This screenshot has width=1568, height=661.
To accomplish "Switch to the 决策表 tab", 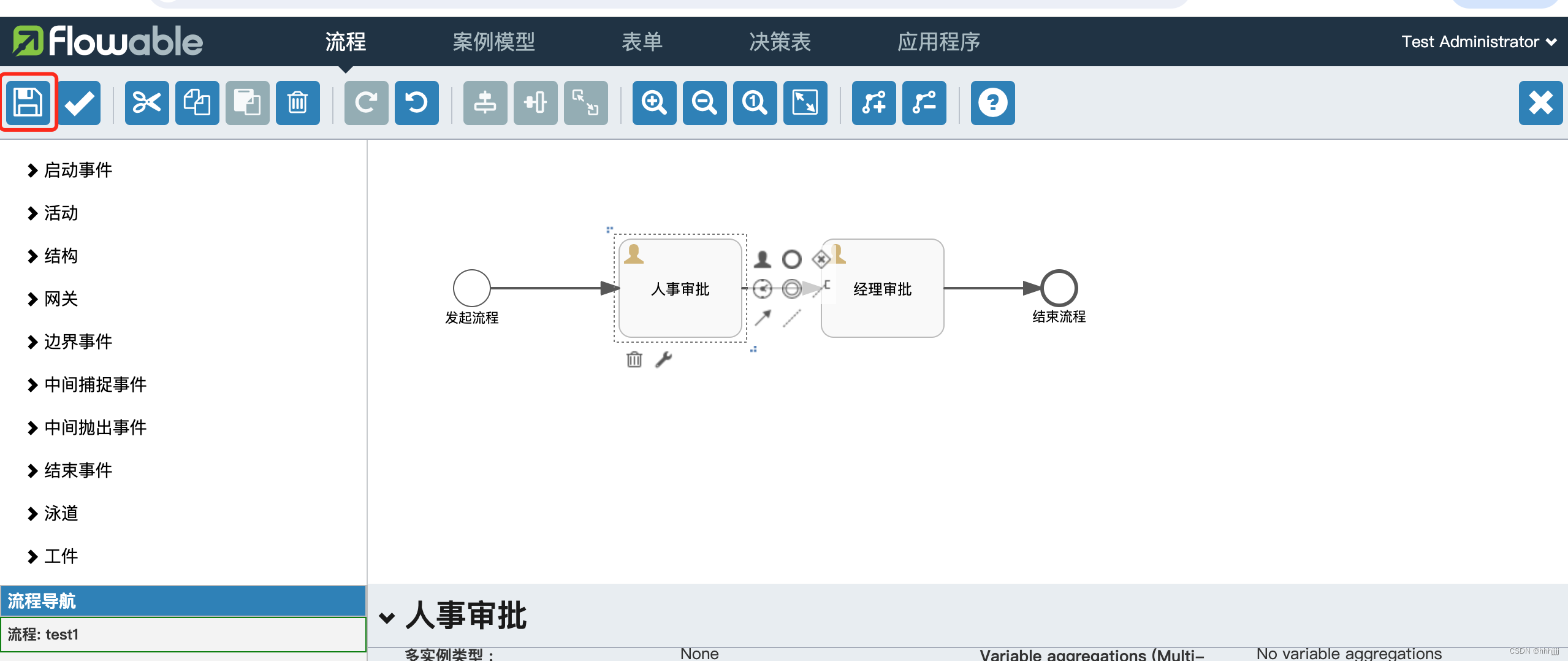I will (780, 42).
